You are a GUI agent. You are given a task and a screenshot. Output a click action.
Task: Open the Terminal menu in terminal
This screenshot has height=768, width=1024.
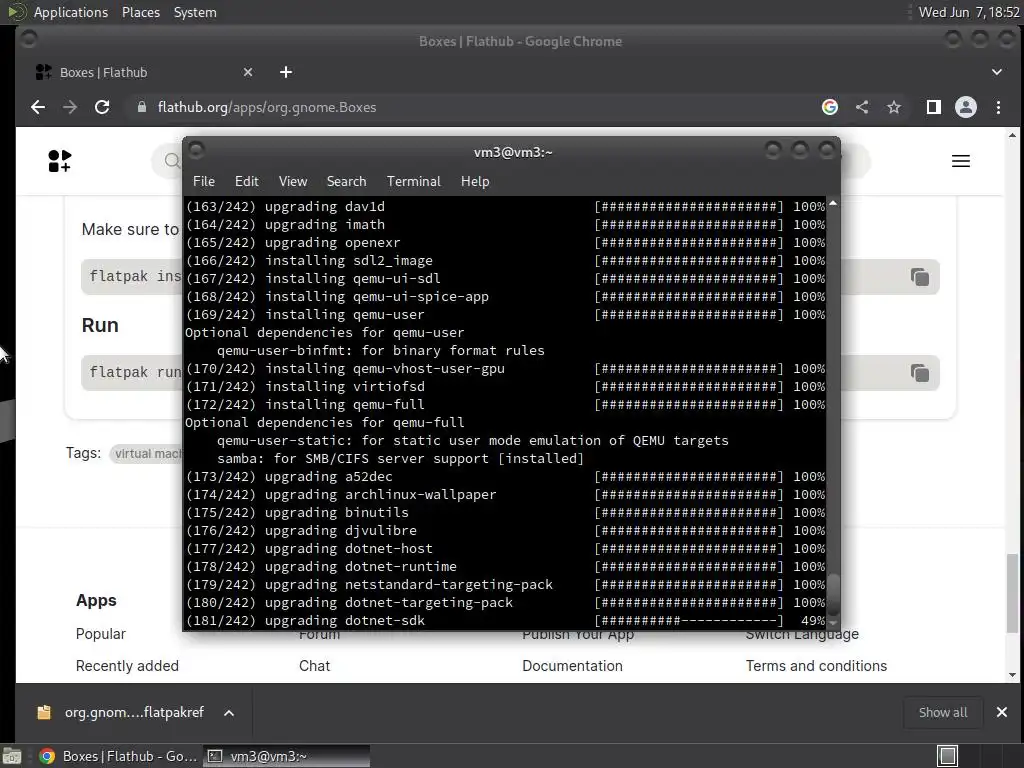(413, 182)
